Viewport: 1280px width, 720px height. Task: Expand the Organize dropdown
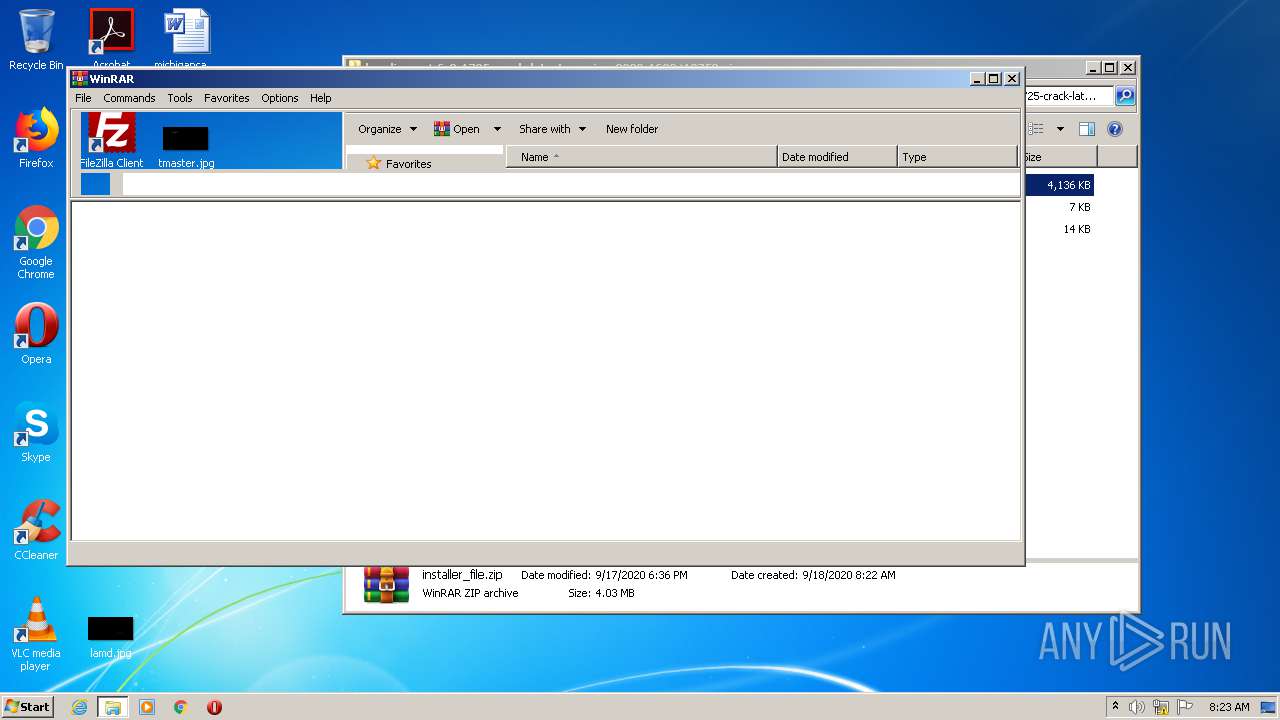(388, 129)
